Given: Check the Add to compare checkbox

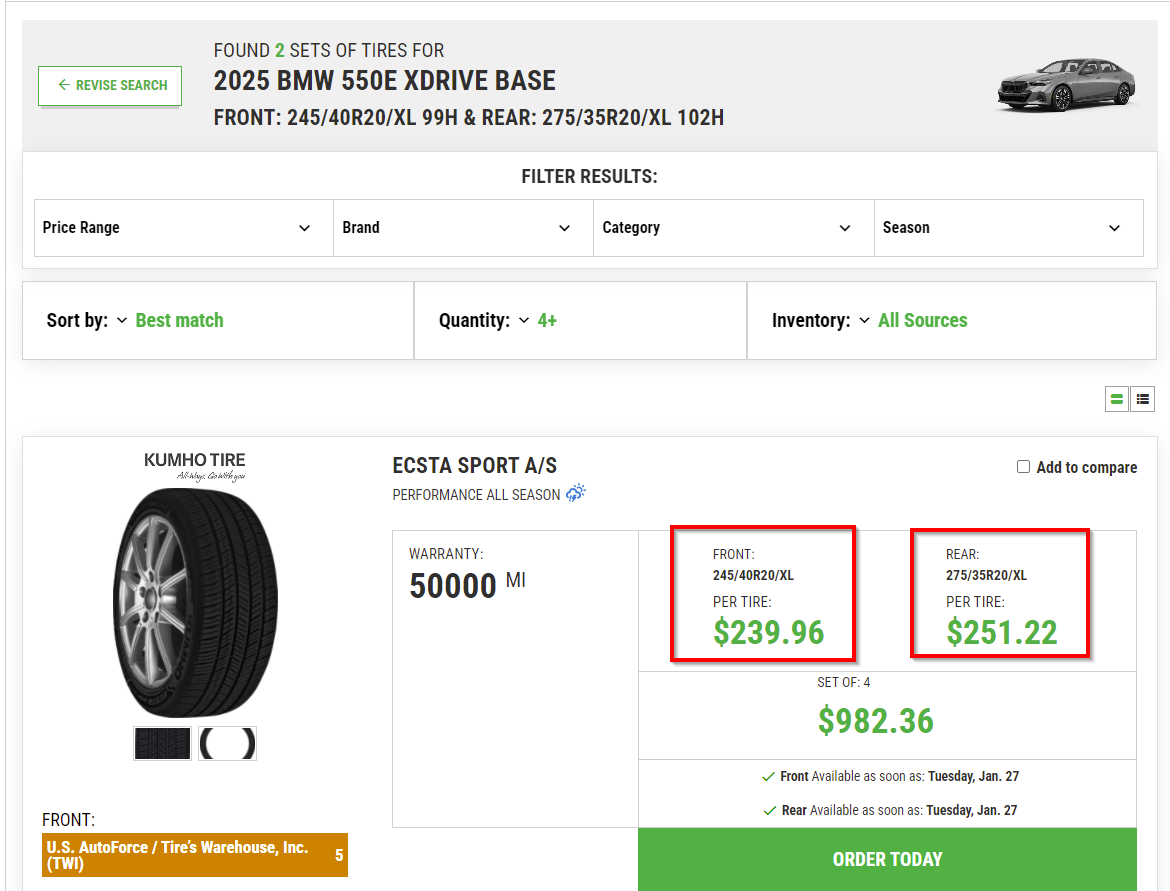Looking at the screenshot, I should pos(1023,467).
